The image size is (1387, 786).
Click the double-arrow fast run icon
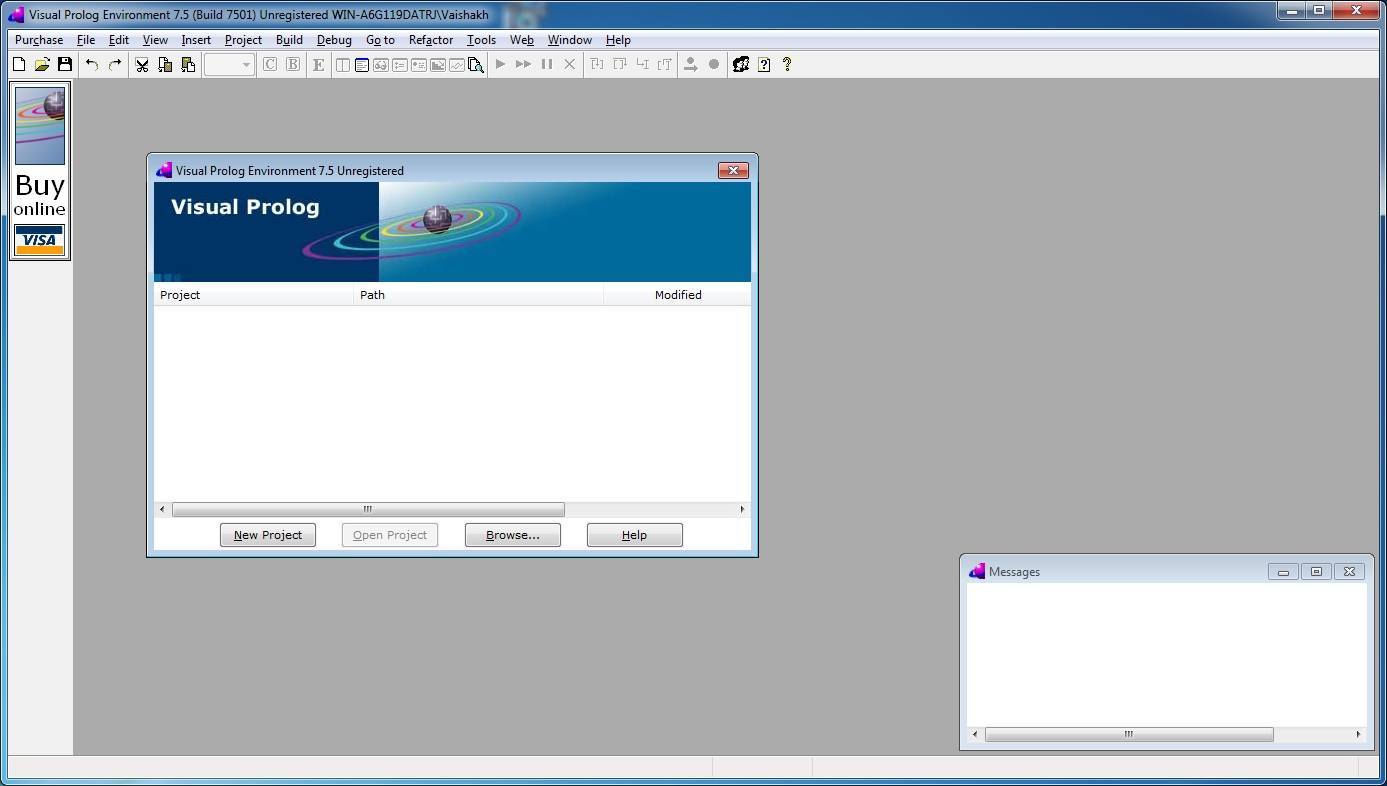click(x=523, y=64)
